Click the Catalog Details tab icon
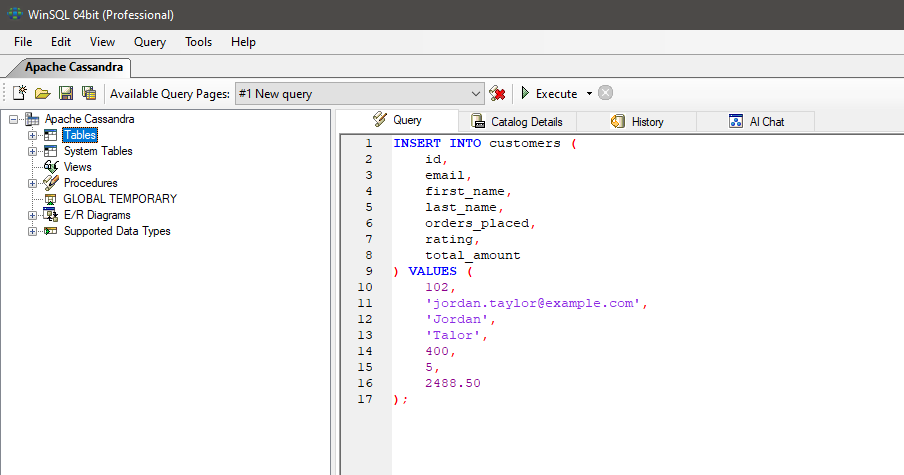Screen dimensions: 904x475 pos(478,121)
